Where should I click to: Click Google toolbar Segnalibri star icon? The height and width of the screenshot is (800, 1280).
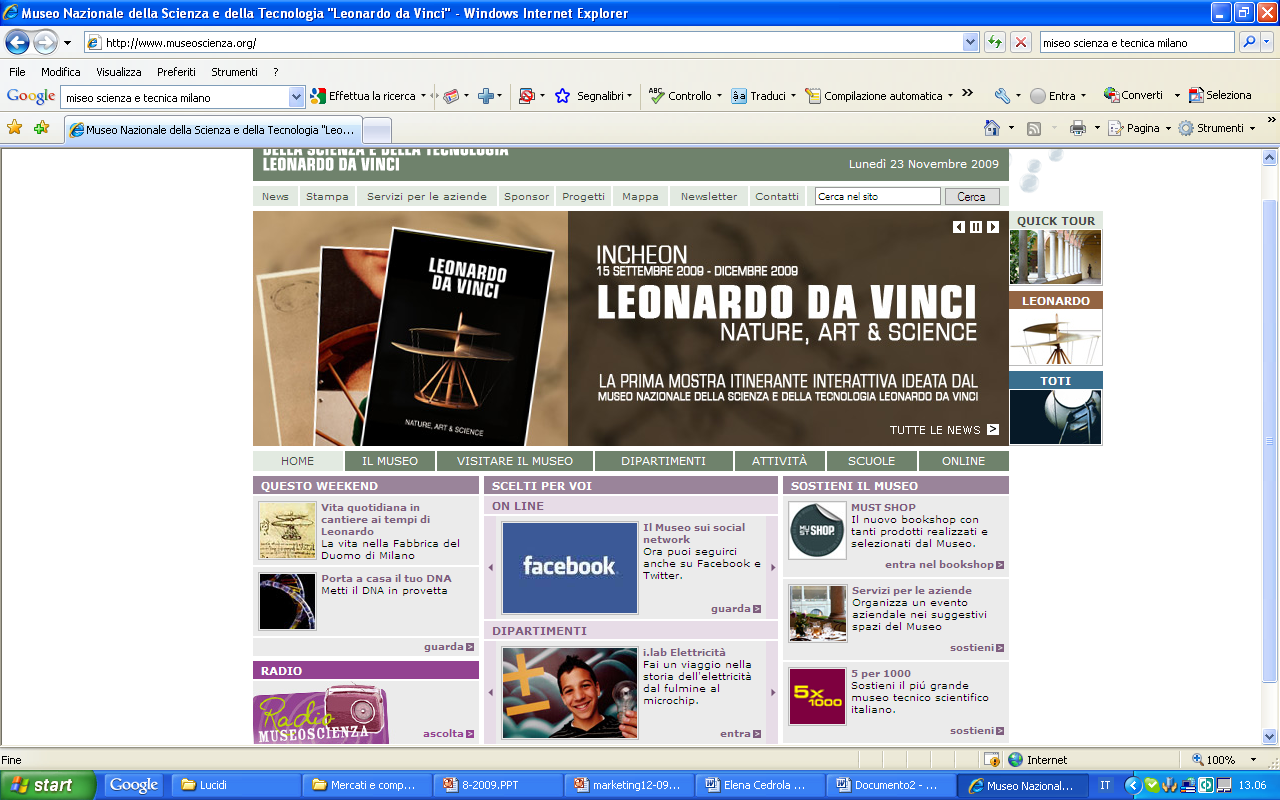coord(562,96)
